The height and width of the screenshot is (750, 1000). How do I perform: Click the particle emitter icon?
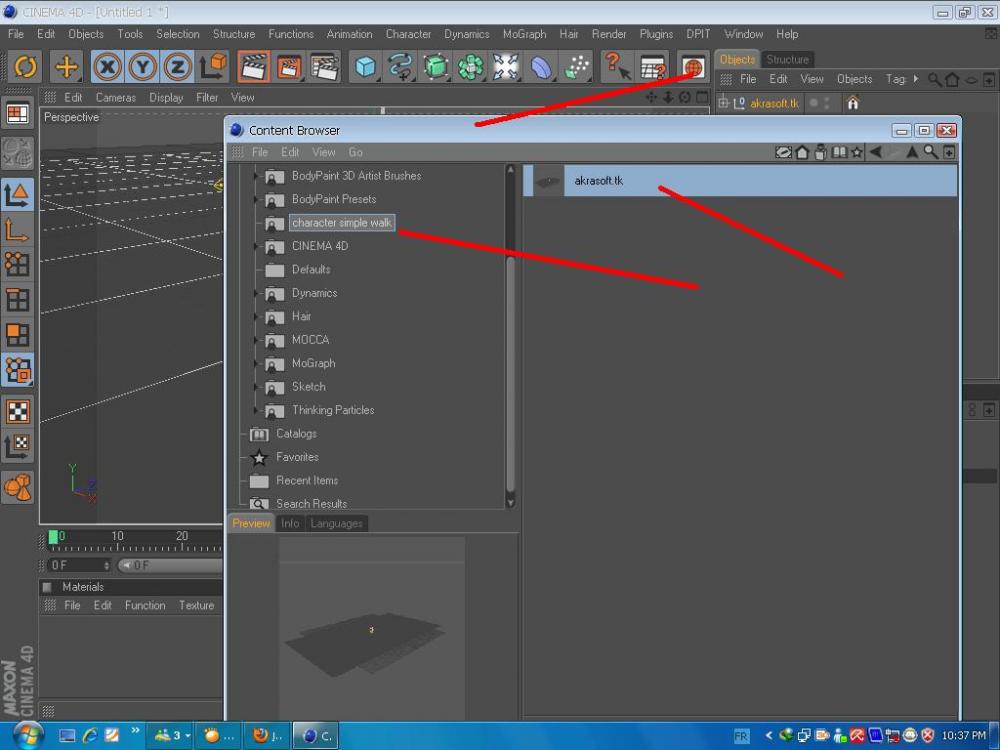pyautogui.click(x=576, y=66)
